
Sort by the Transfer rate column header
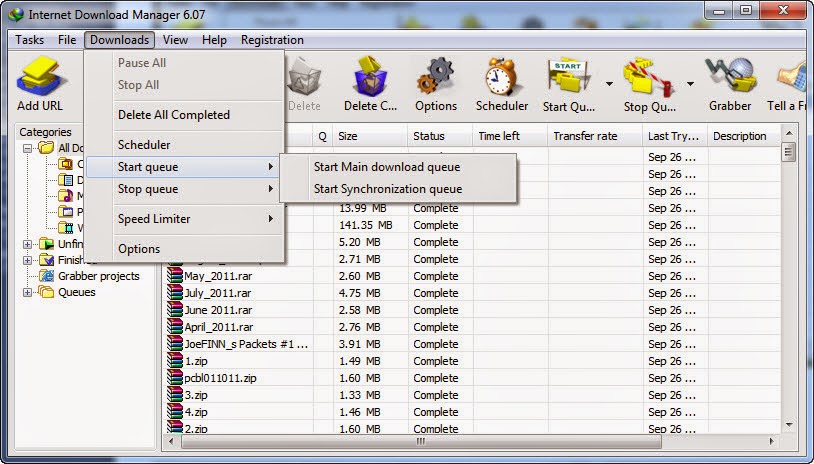[594, 136]
